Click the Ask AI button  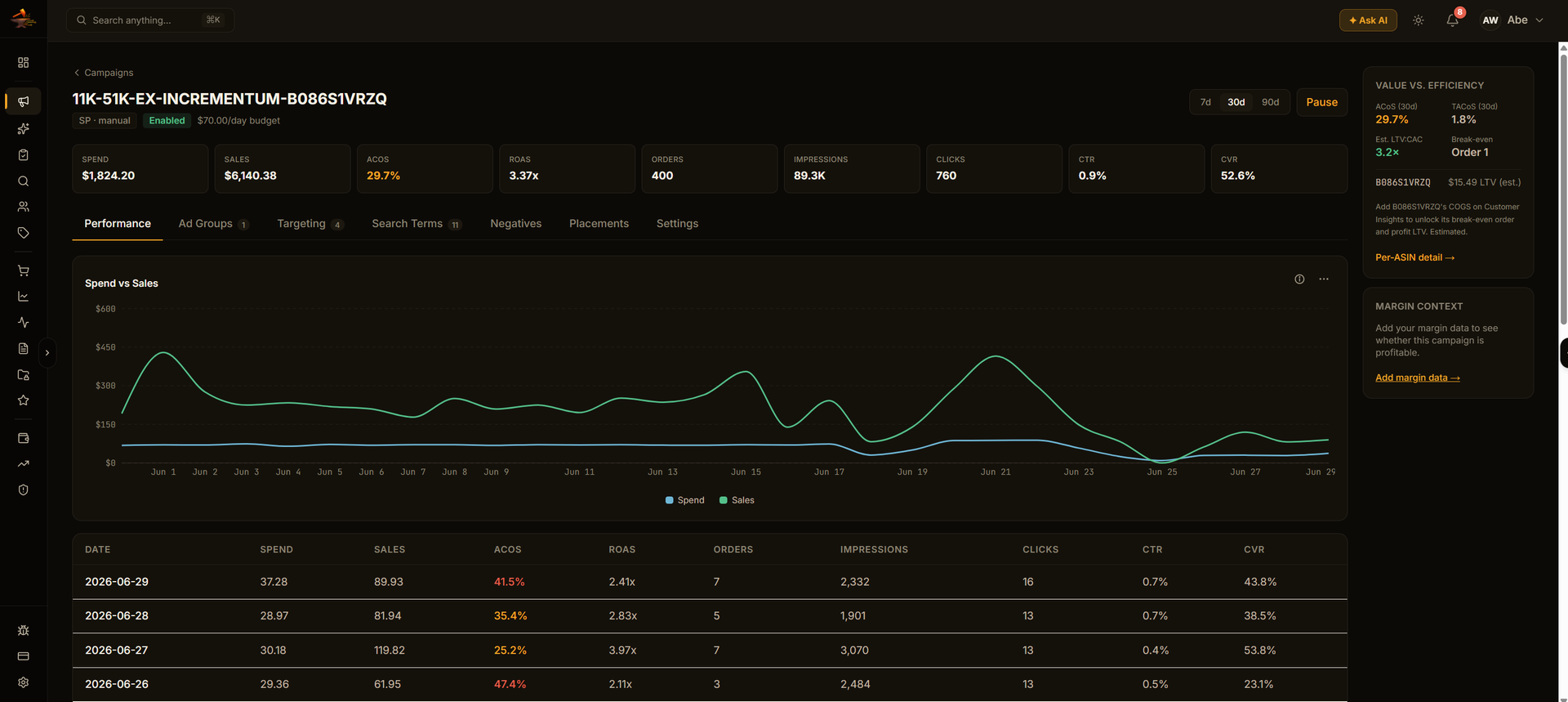(x=1368, y=20)
